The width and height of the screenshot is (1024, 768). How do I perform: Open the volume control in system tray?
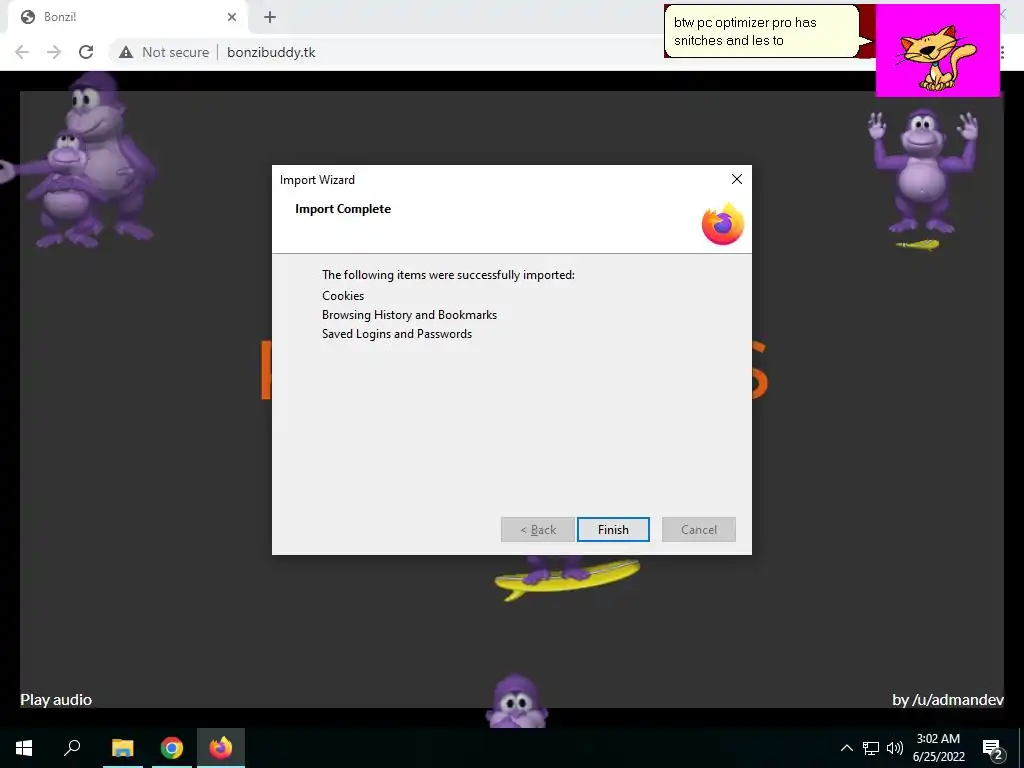point(895,748)
